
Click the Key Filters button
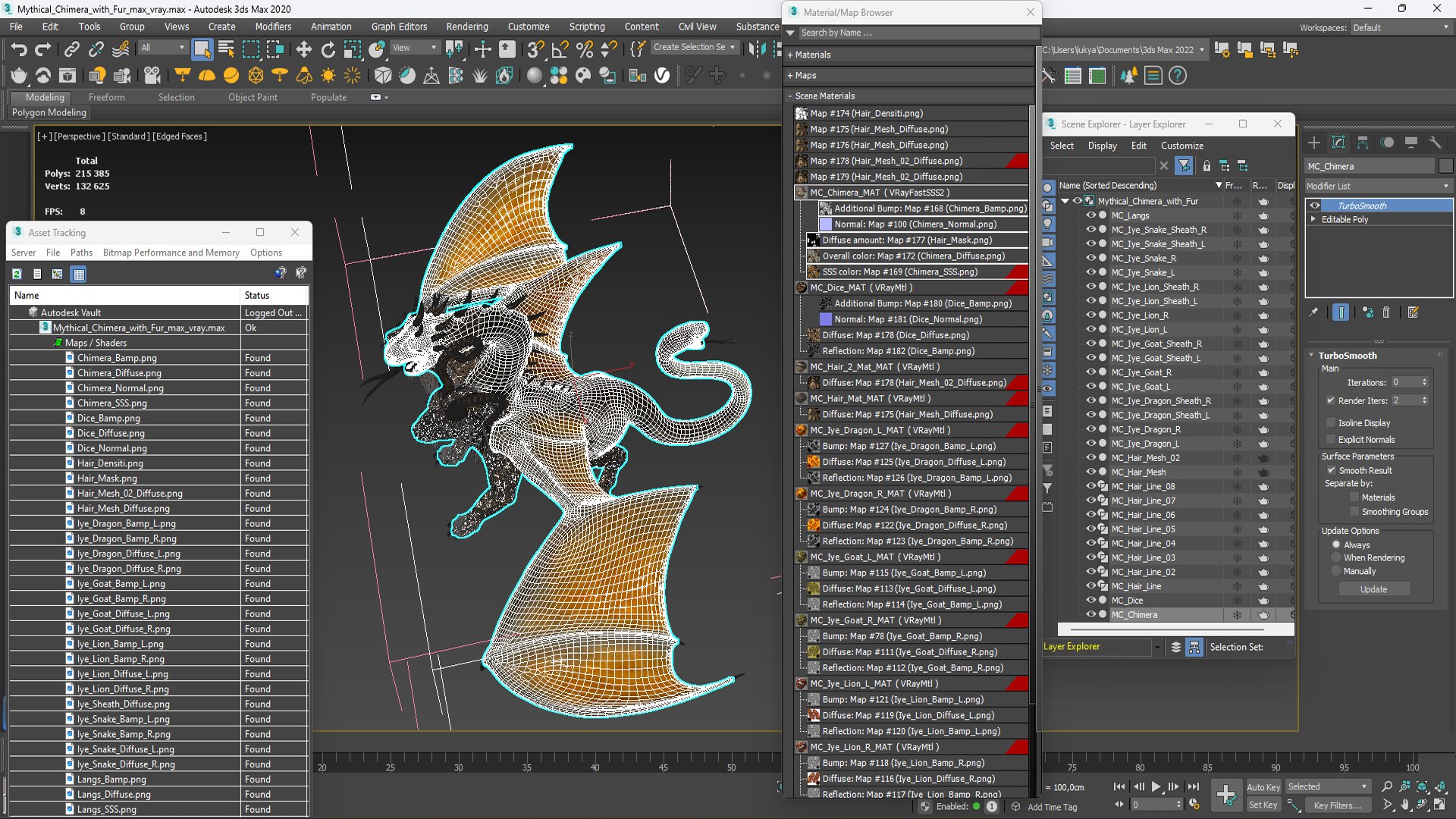point(1338,805)
